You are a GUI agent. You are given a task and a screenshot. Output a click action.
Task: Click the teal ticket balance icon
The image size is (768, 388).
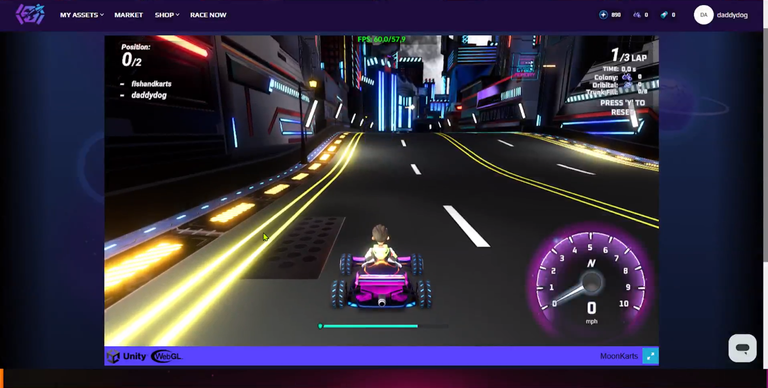664,15
